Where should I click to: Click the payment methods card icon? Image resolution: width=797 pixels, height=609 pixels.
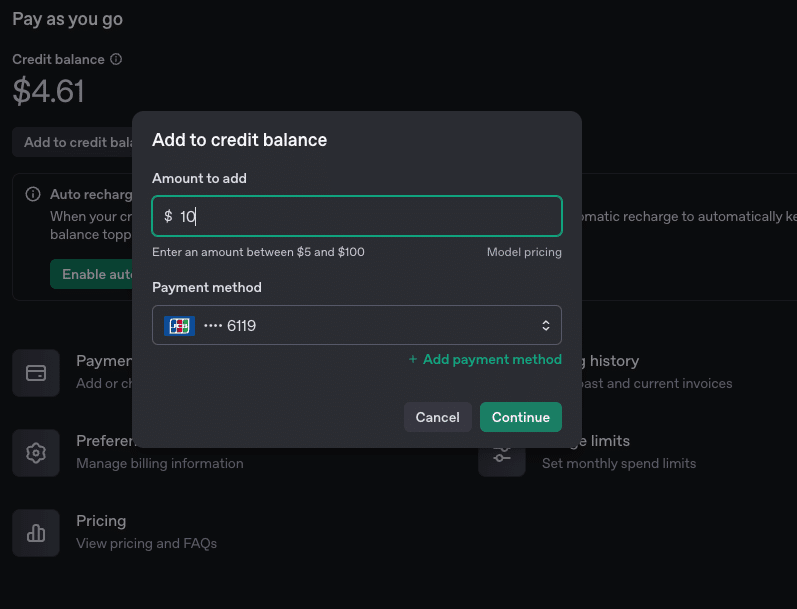[x=36, y=373]
